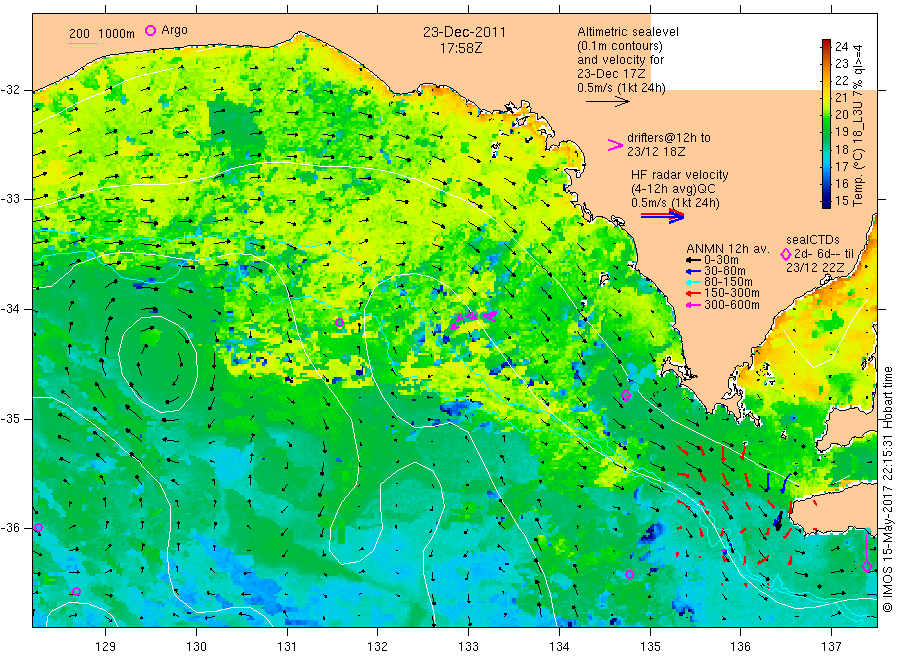Screen dimensions: 900x660
Task: Click the longitude label '130'
Action: pos(196,647)
